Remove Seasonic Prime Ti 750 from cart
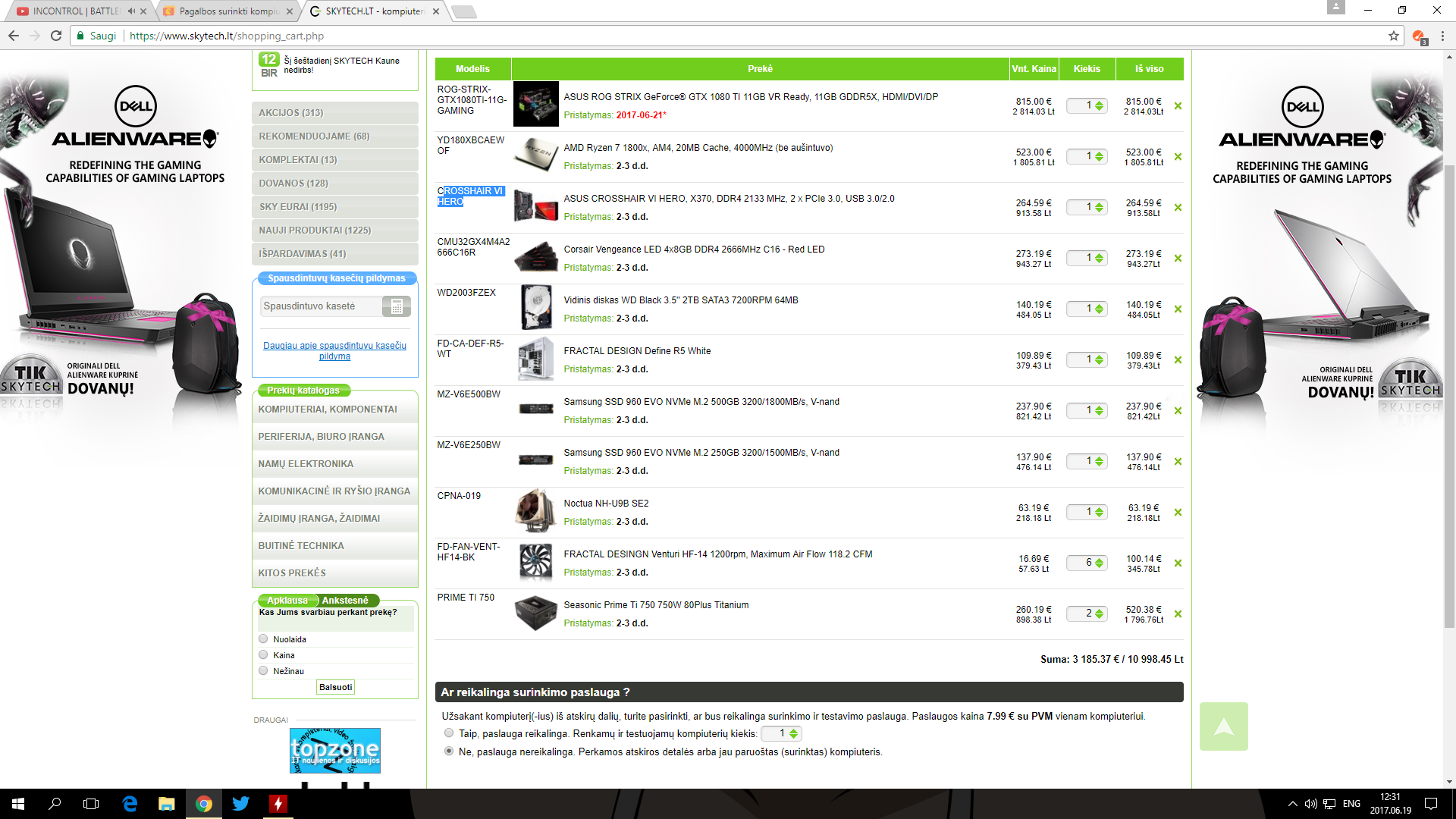1456x819 pixels. [1178, 614]
